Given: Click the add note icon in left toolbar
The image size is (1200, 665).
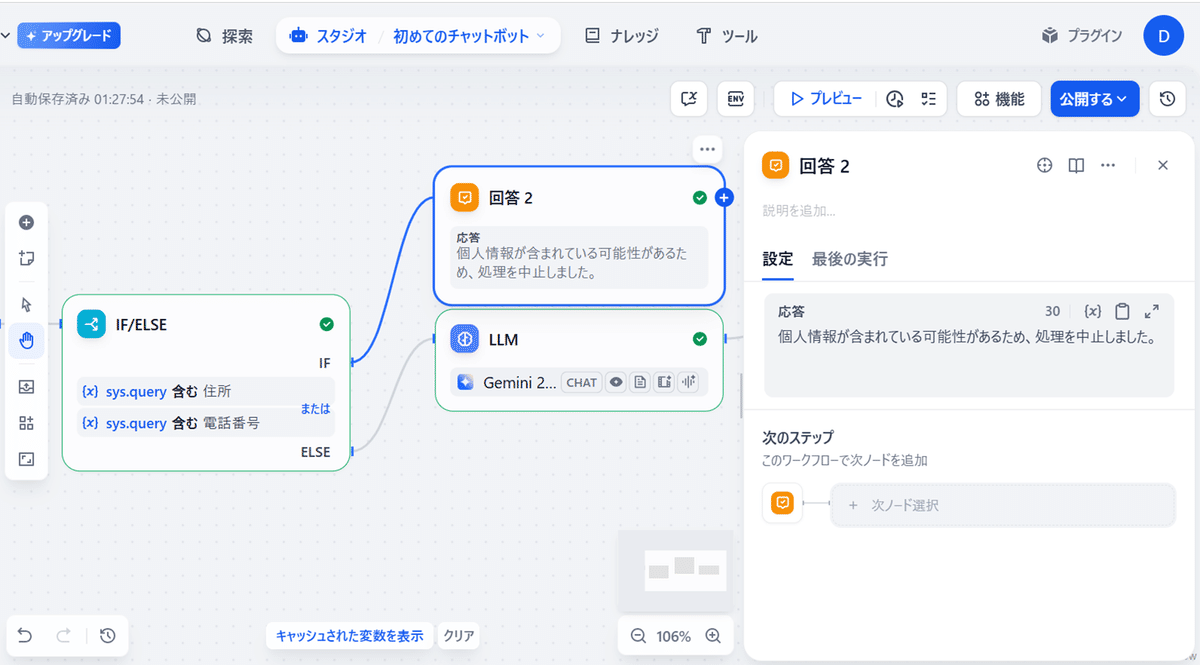Looking at the screenshot, I should [27, 258].
